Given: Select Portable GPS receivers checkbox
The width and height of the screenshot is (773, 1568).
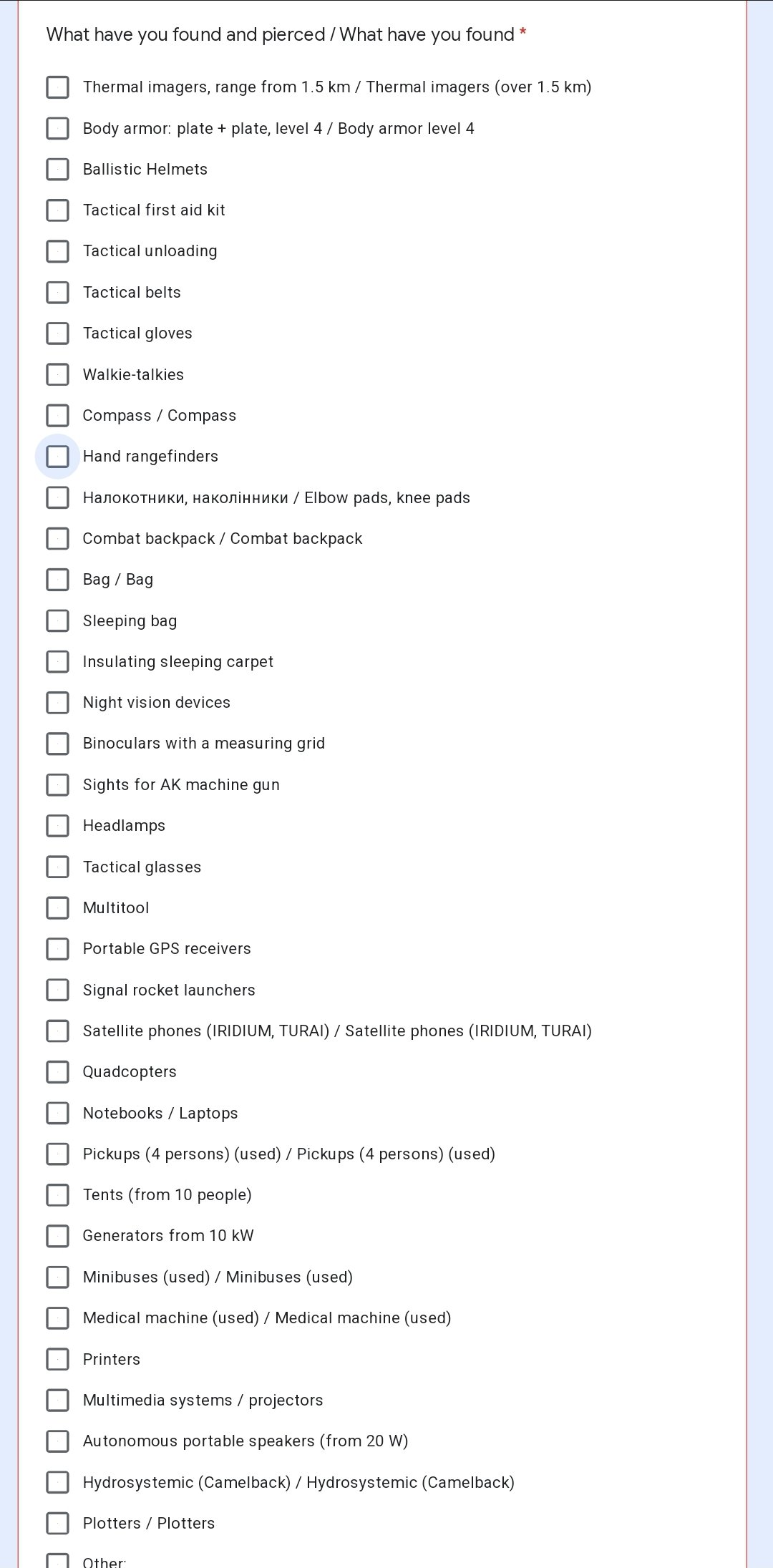Looking at the screenshot, I should [57, 949].
